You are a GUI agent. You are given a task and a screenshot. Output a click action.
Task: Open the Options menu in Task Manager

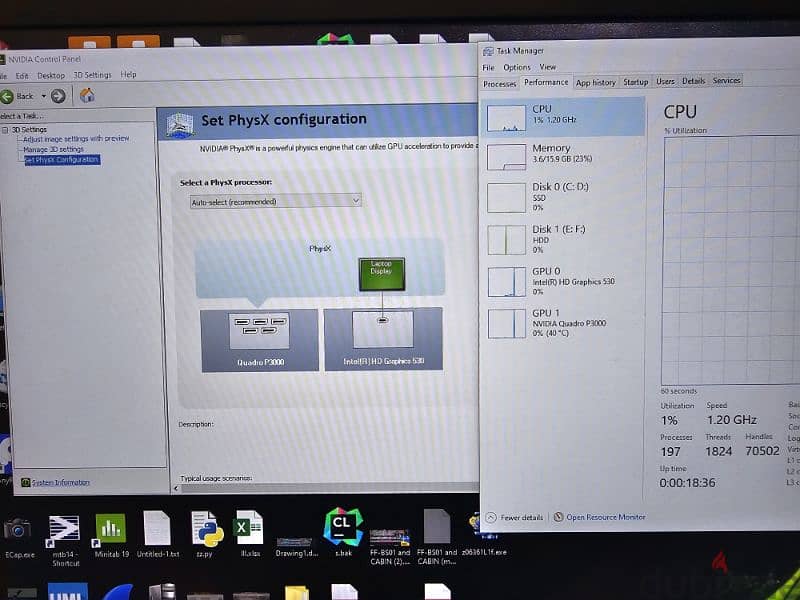tap(517, 67)
